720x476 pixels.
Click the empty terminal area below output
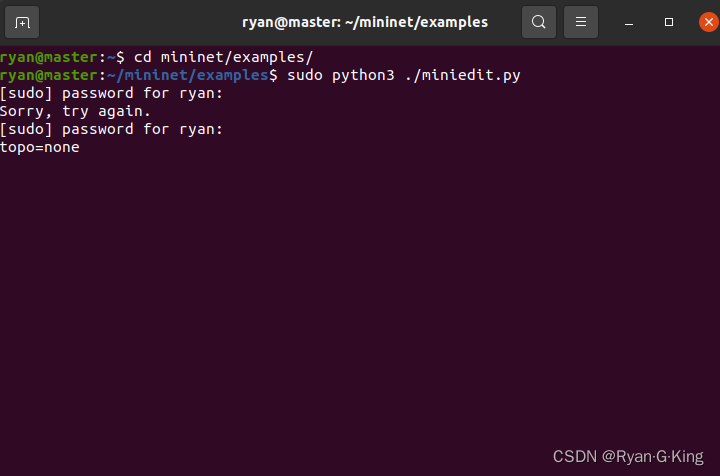[360, 298]
